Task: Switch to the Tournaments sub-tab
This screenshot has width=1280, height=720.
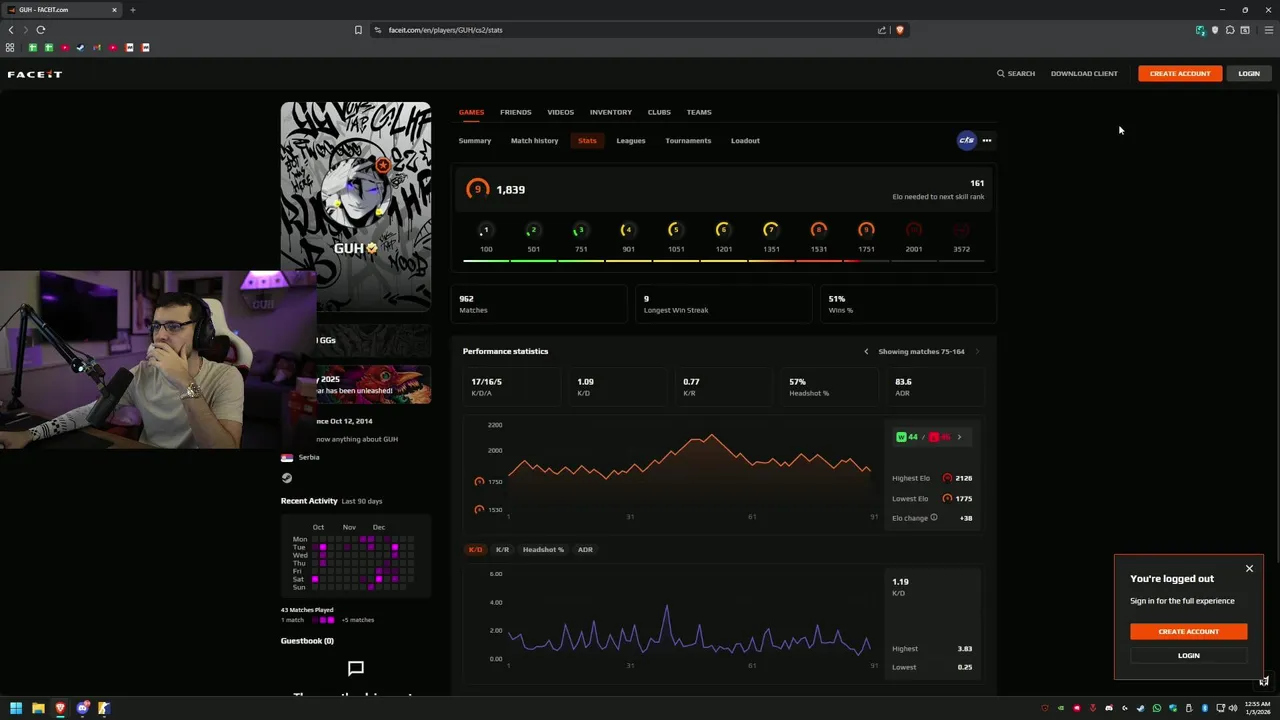Action: (x=688, y=141)
